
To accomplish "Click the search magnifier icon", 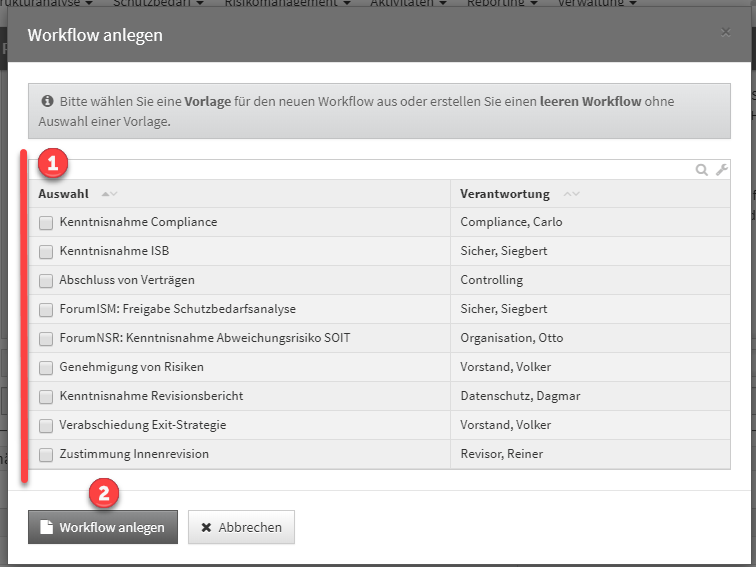I will [x=702, y=170].
